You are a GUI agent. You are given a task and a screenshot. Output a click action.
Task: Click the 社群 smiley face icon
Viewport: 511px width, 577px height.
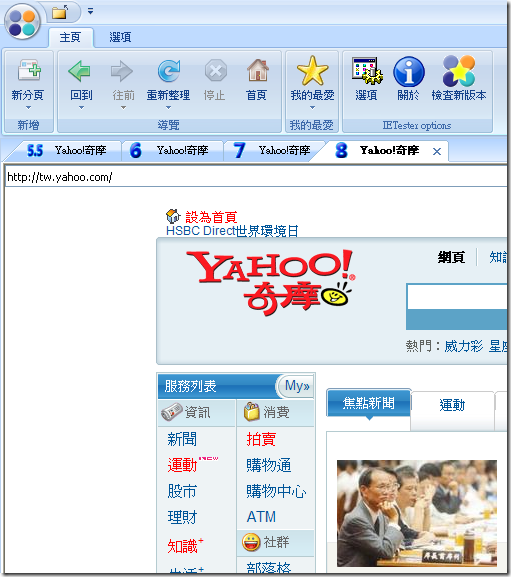point(251,542)
